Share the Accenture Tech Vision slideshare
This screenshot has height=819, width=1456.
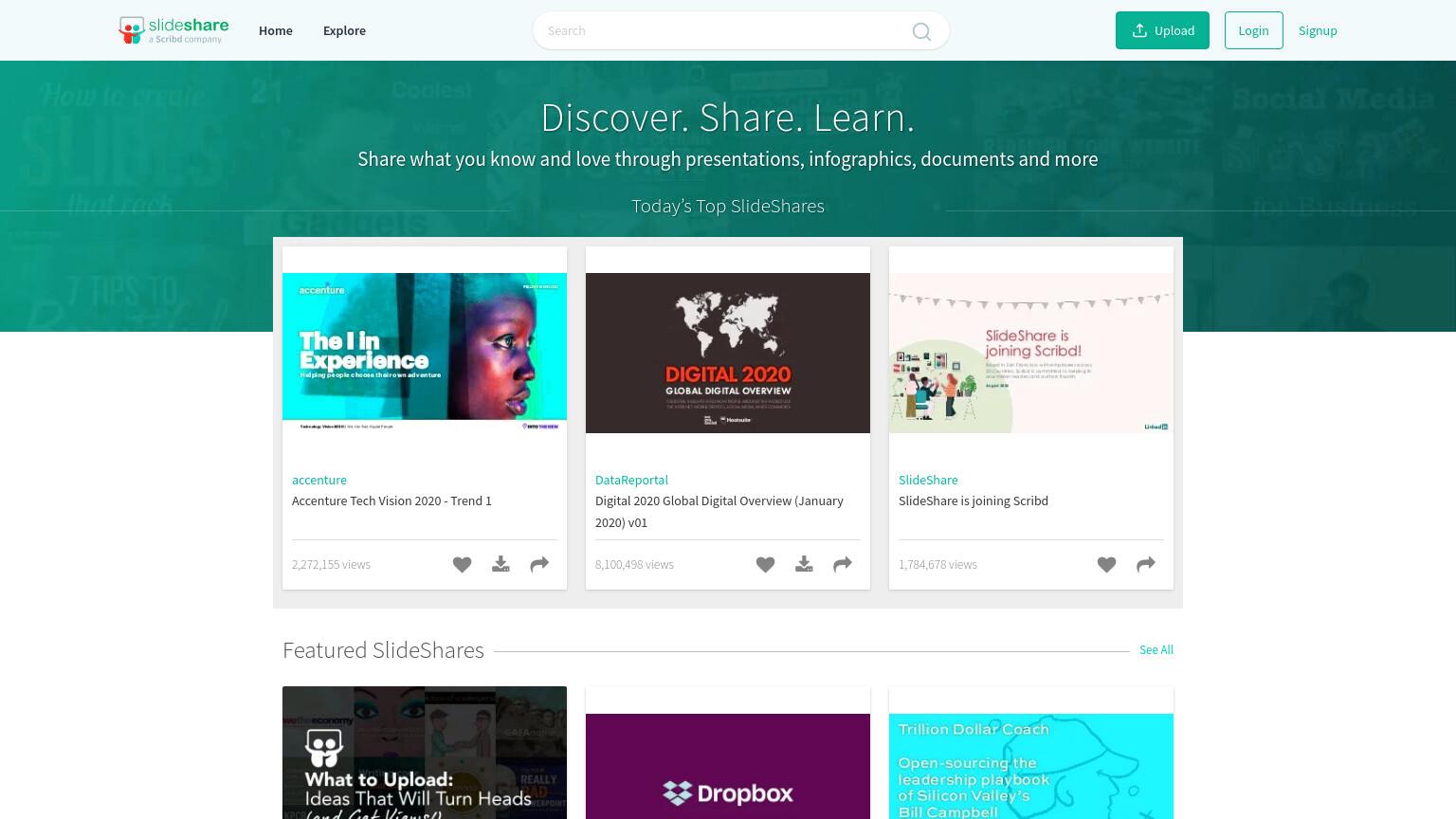tap(539, 565)
